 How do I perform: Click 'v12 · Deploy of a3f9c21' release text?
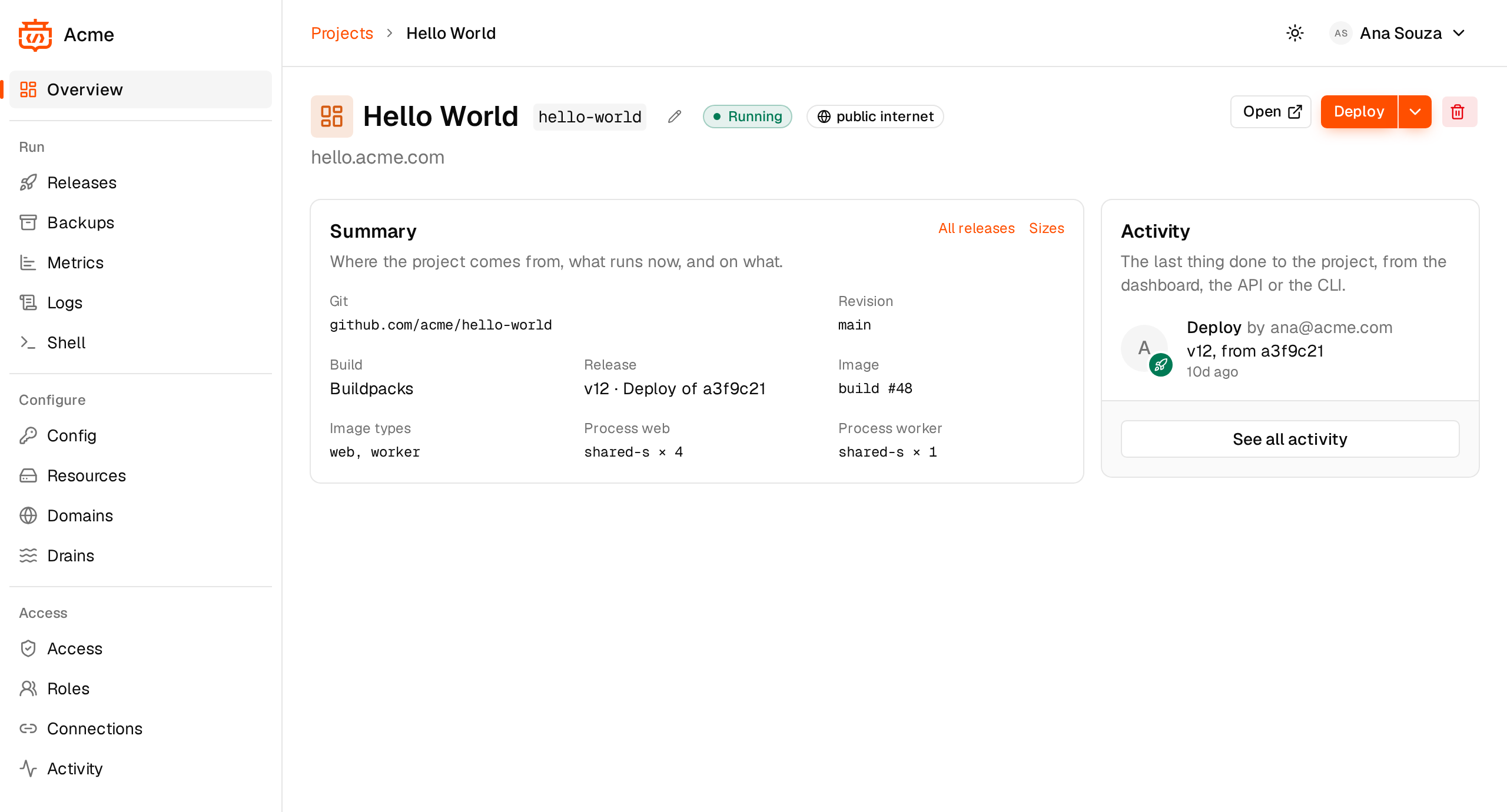coord(675,388)
